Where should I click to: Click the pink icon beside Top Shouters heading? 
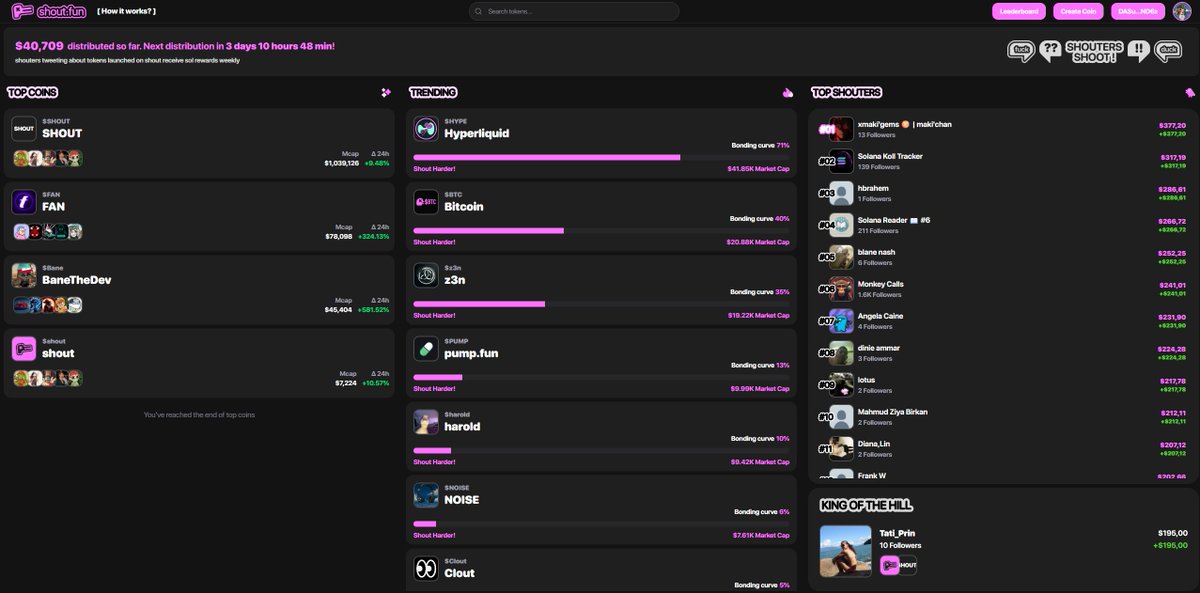[x=1190, y=92]
